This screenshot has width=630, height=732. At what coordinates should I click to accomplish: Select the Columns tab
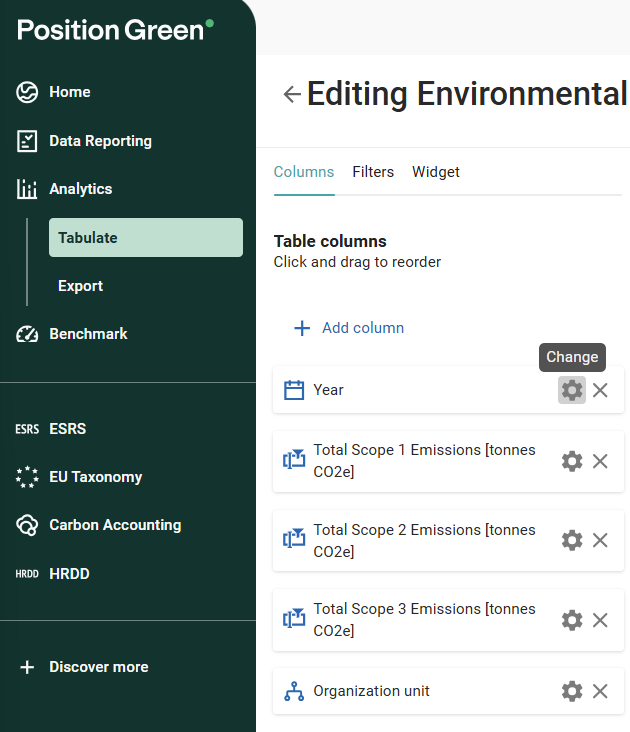pyautogui.click(x=304, y=172)
